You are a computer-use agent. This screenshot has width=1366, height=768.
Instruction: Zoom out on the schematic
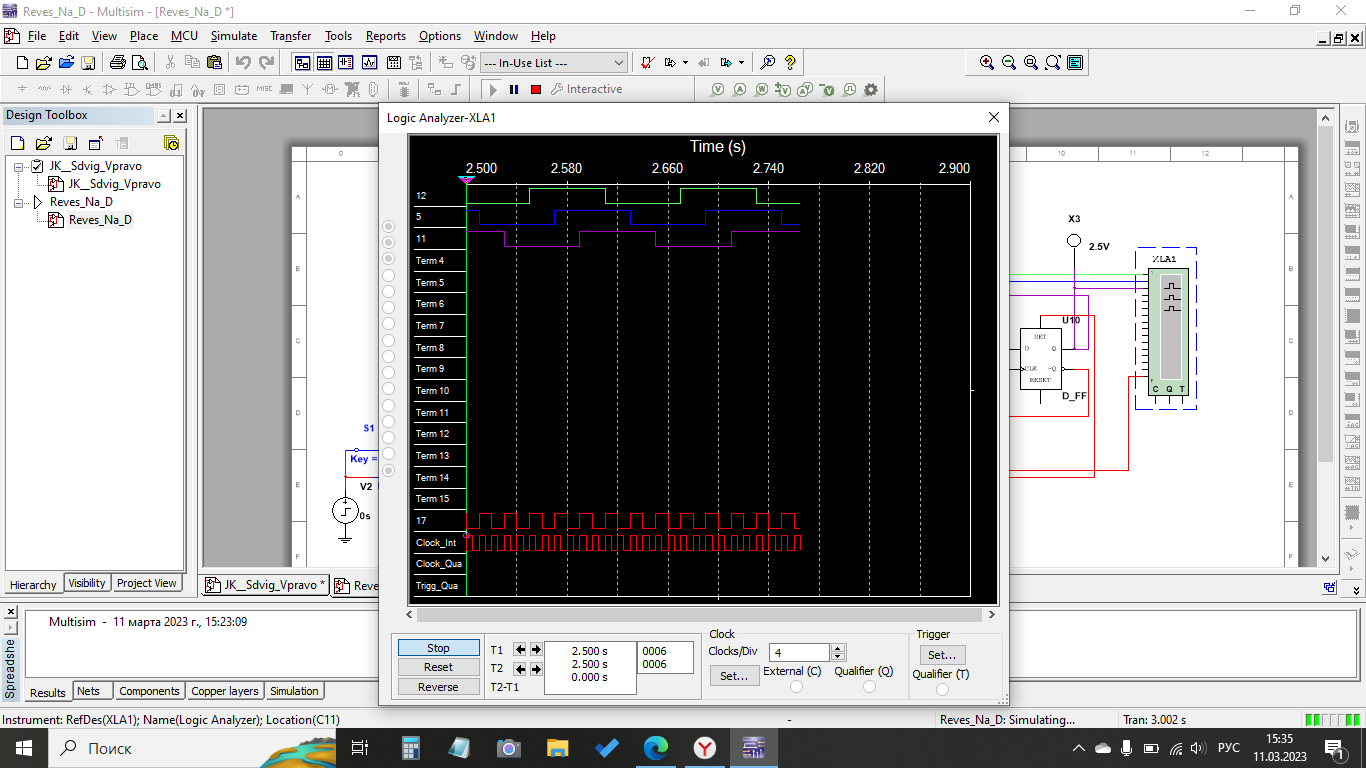click(1009, 62)
